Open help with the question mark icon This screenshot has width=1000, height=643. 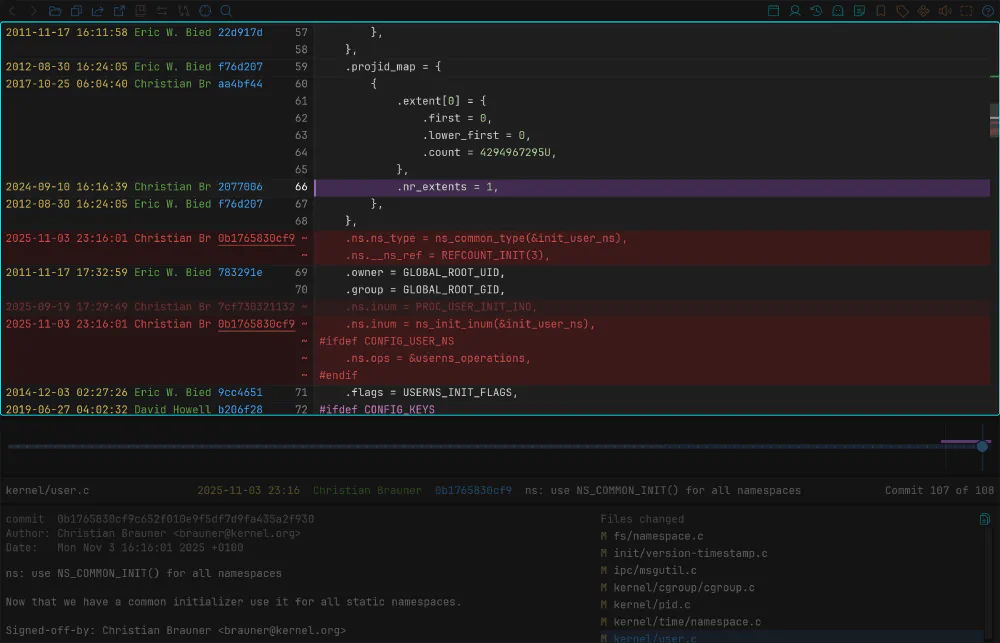(988, 11)
